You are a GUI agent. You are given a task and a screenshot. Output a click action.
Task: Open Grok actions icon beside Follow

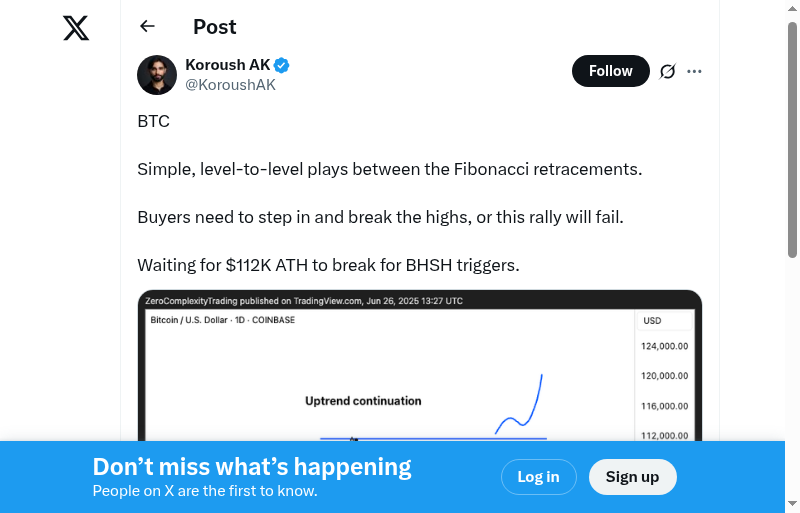668,71
